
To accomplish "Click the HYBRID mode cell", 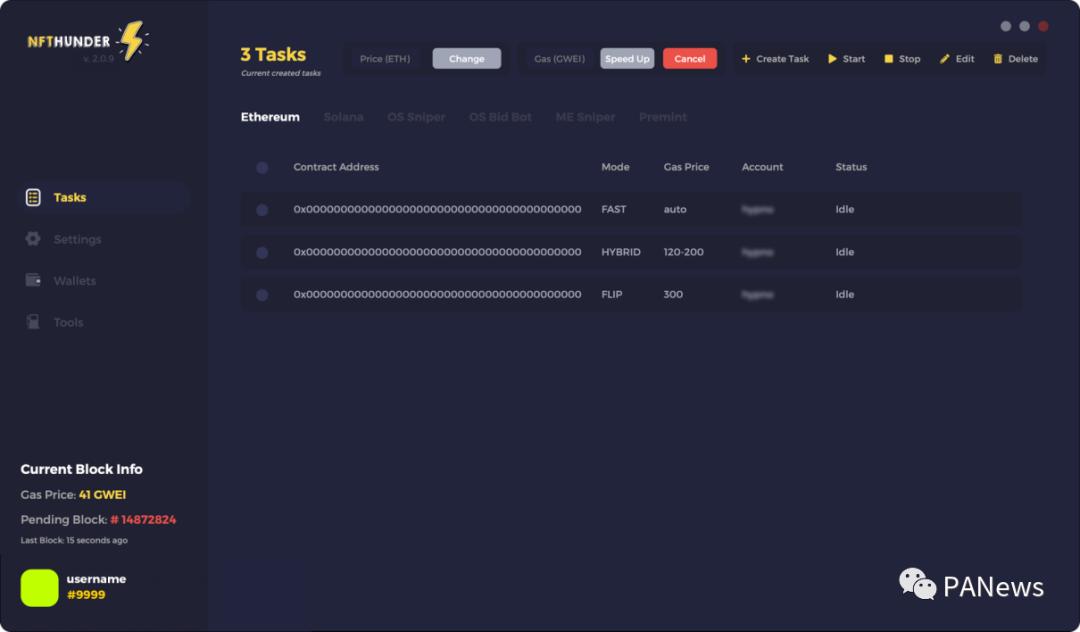I will tap(621, 252).
